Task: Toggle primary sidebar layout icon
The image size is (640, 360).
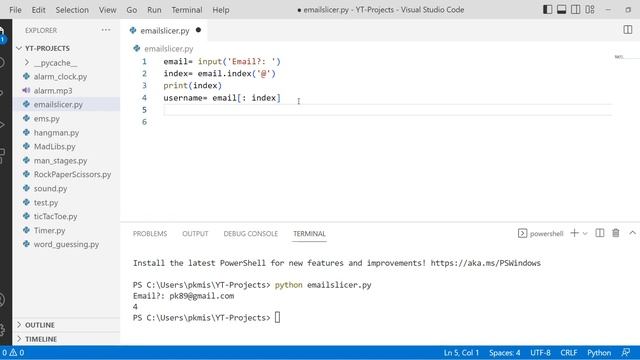Action: click(547, 9)
